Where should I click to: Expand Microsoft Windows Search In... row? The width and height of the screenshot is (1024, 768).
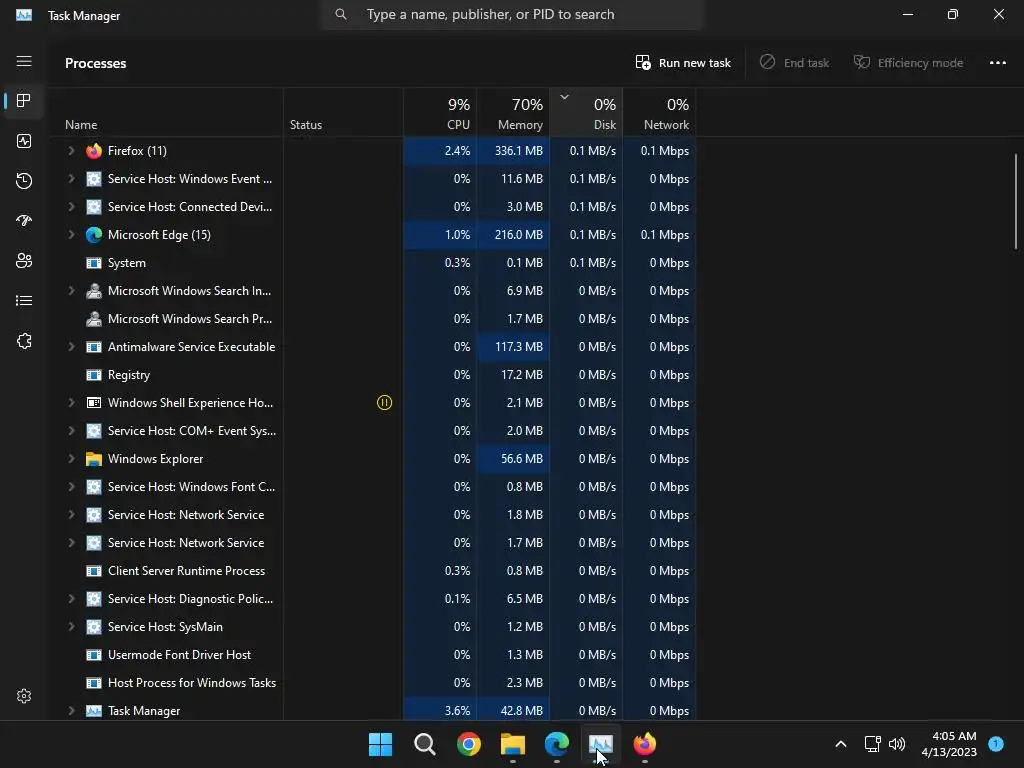point(71,291)
